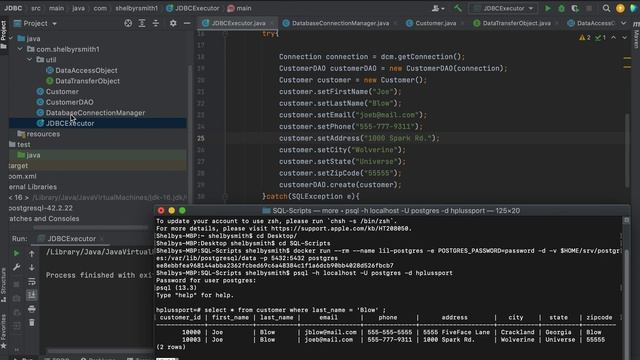Collapse the util folder
Image resolution: width=640 pixels, height=360 pixels.
[30, 60]
